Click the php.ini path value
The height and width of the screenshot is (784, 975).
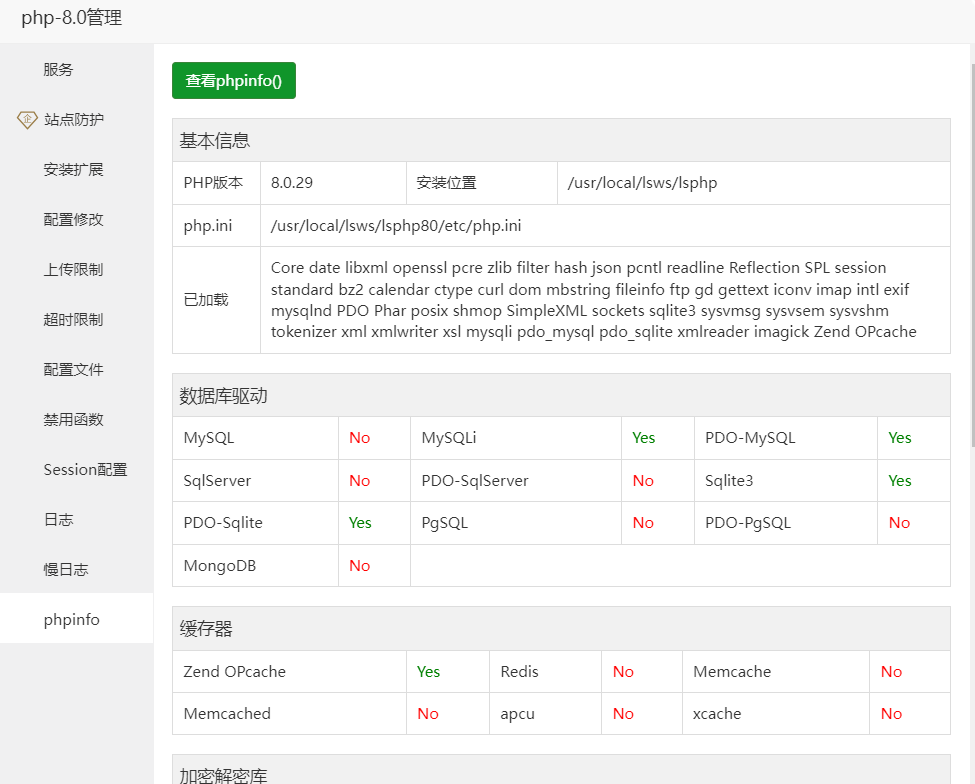point(395,226)
